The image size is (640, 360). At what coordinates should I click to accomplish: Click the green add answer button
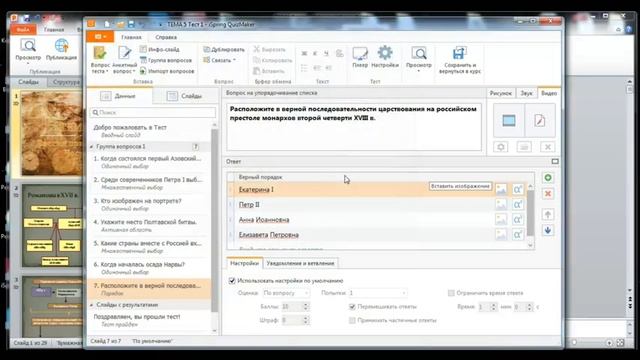[548, 178]
